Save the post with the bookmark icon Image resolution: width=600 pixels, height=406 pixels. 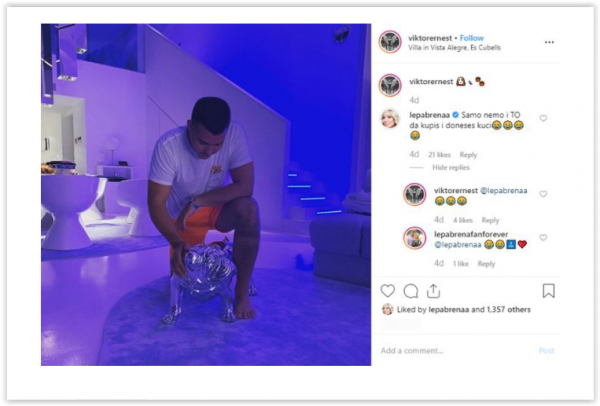(x=549, y=291)
